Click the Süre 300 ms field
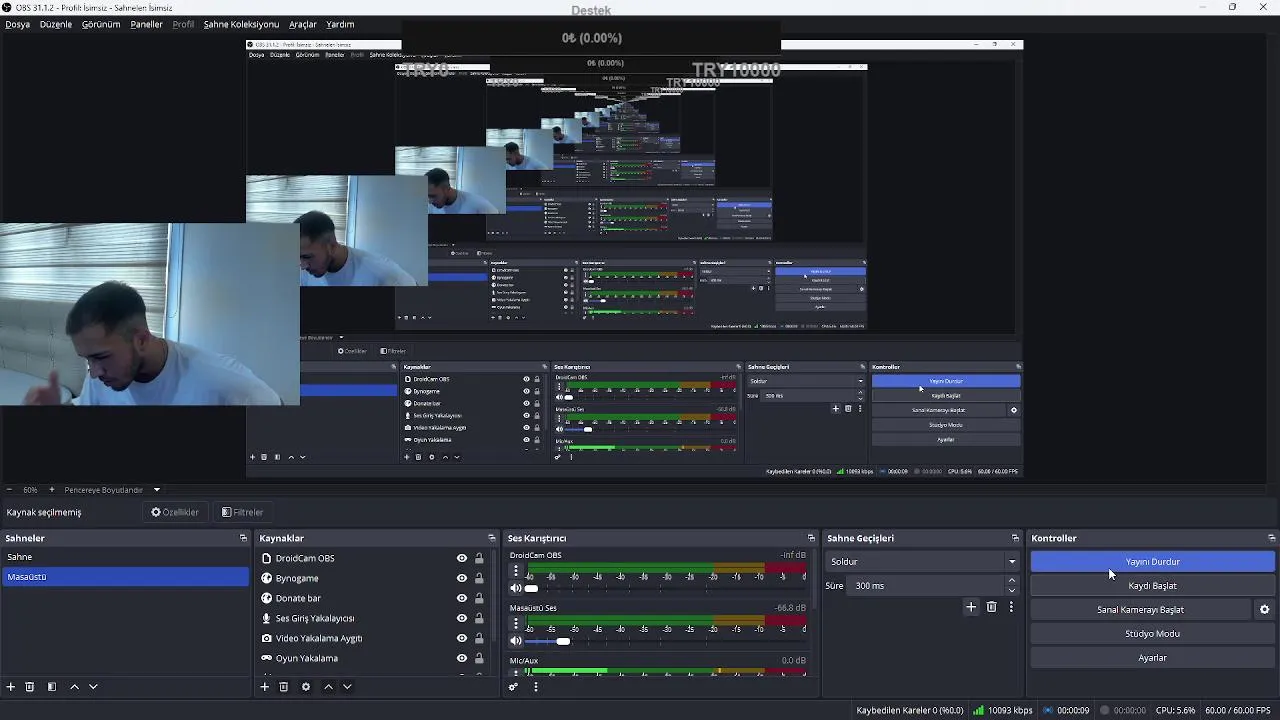 927,586
